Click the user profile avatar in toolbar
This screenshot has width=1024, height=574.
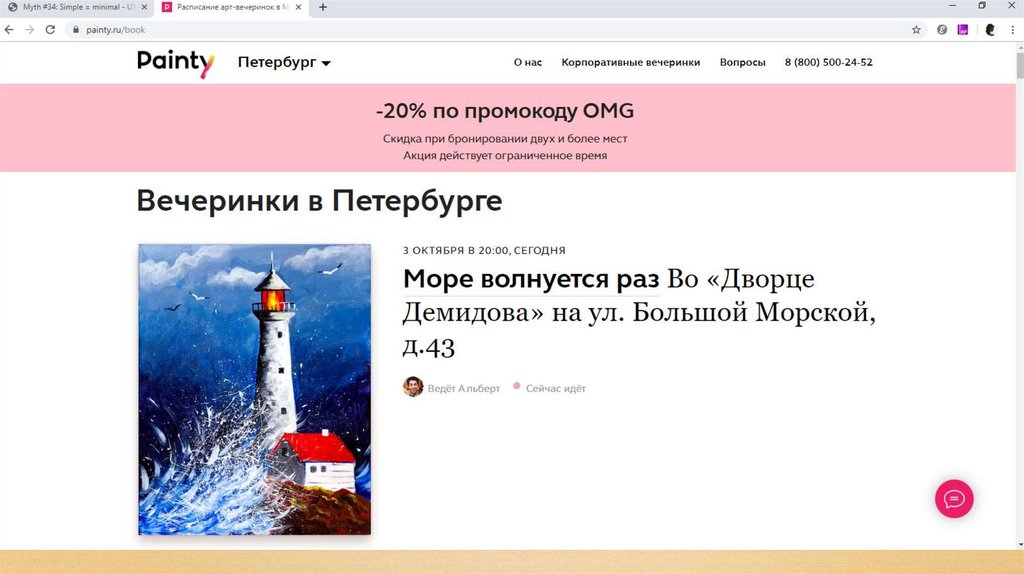coord(990,29)
